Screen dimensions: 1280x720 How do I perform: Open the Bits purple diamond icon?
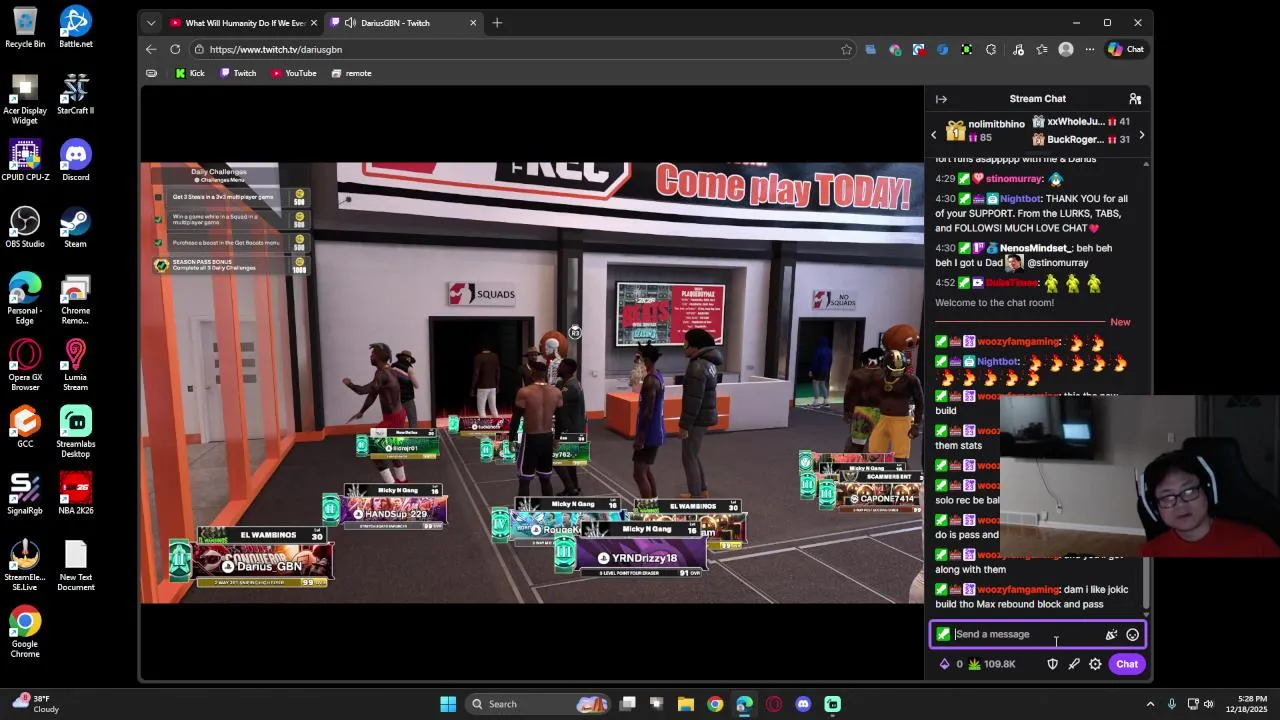coord(944,664)
